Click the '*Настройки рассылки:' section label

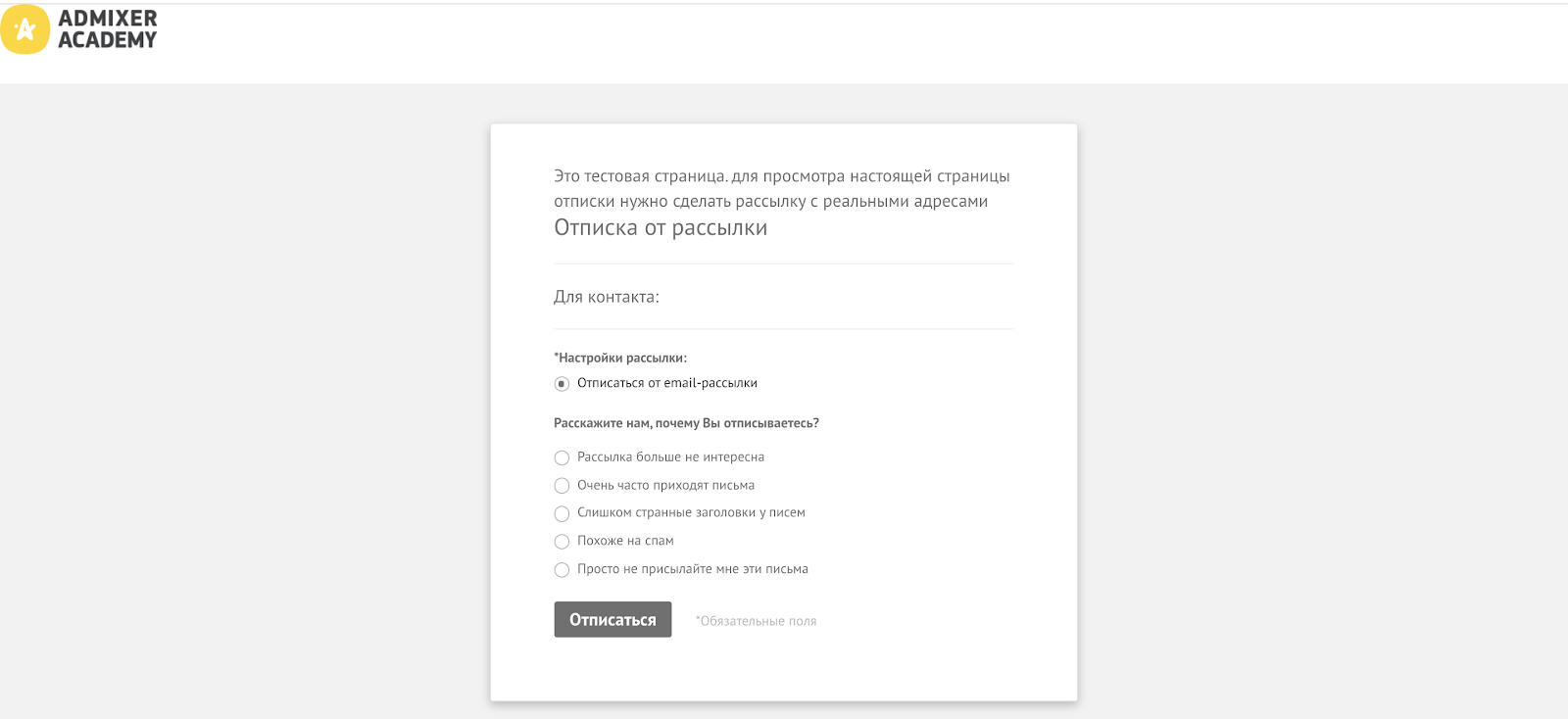(x=620, y=359)
